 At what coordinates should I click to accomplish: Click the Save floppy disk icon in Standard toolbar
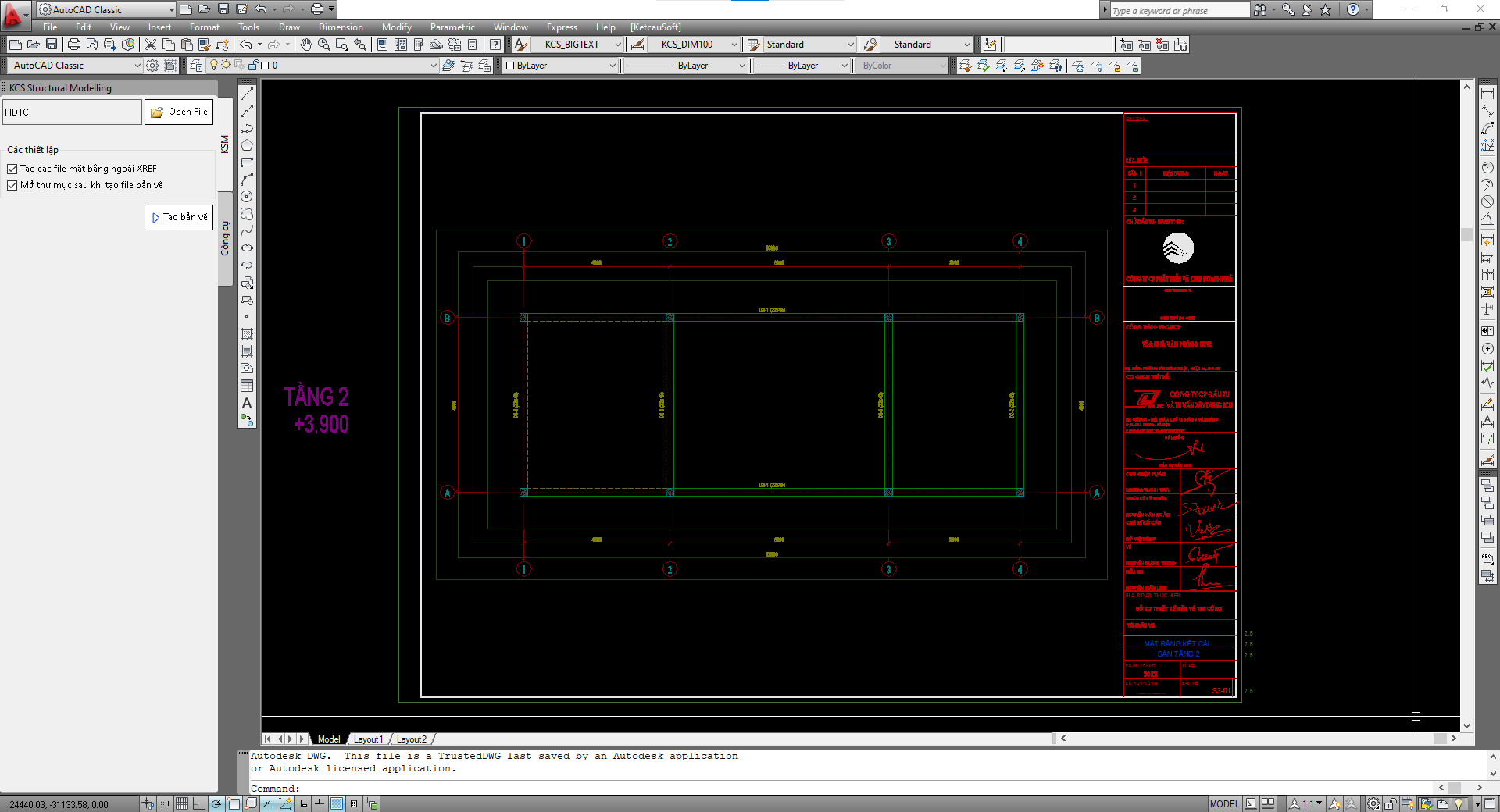pyautogui.click(x=52, y=45)
